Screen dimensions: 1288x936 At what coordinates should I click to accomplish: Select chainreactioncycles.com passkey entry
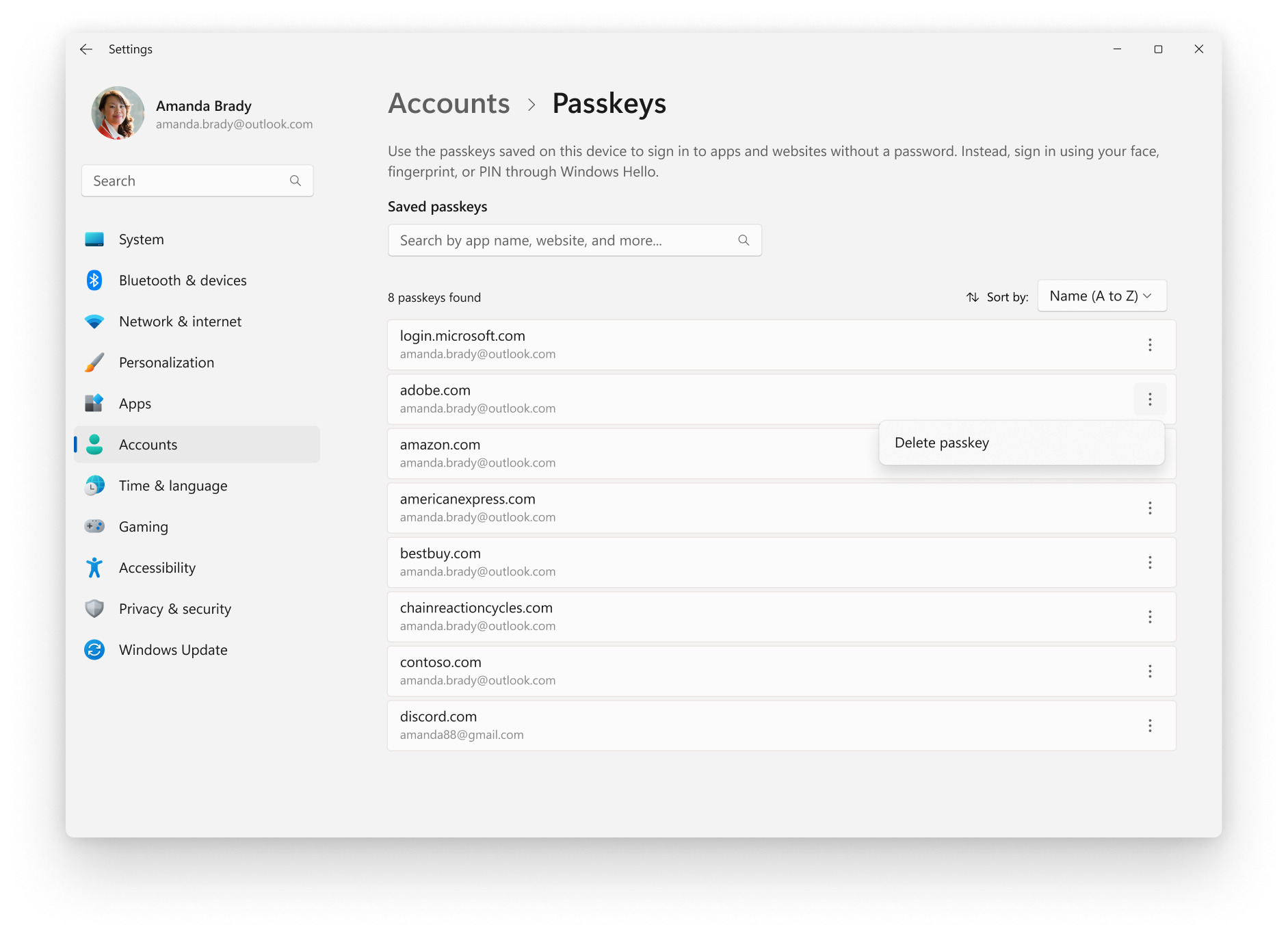coord(781,617)
